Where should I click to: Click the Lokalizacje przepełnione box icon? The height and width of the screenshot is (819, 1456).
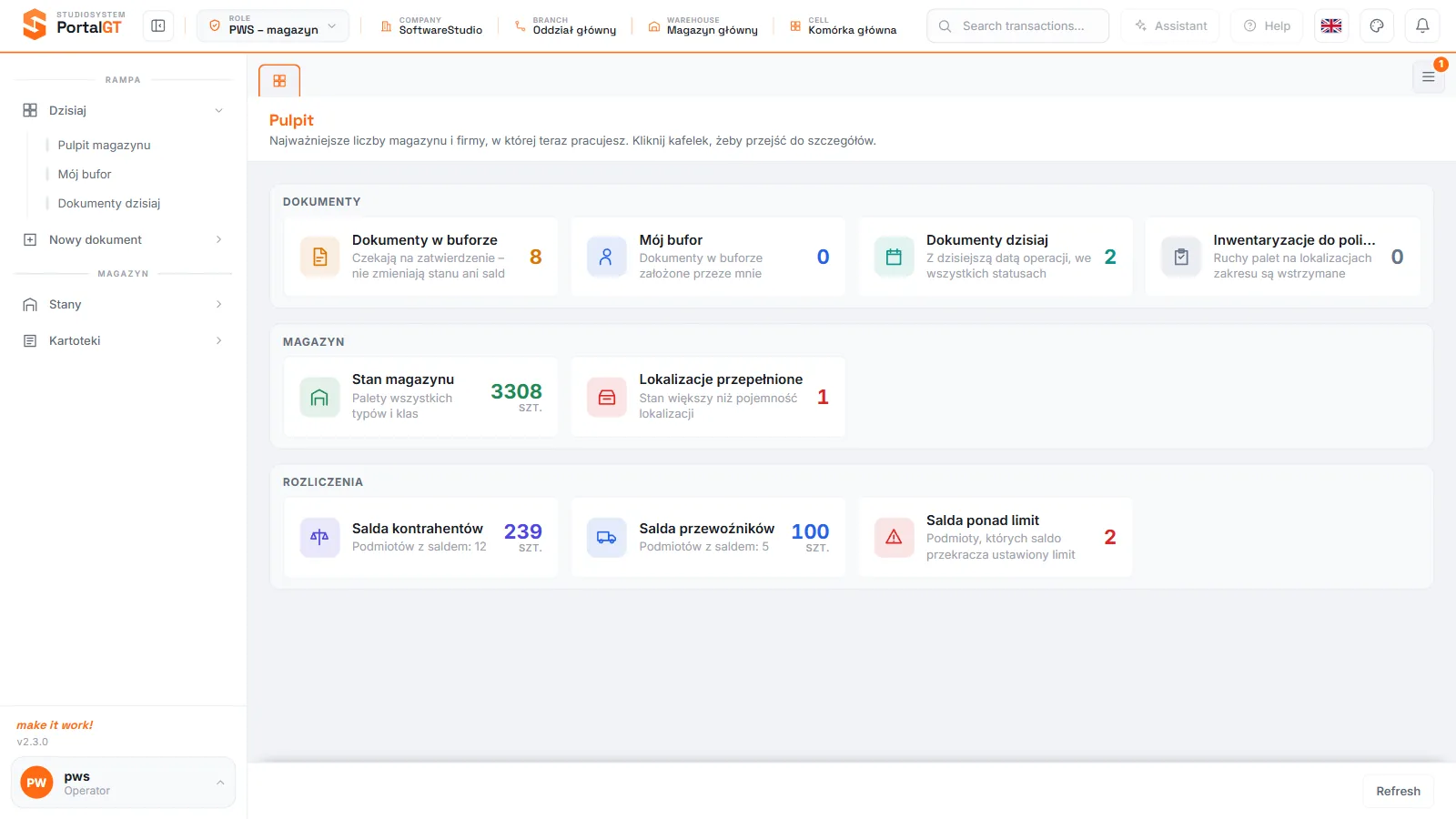(x=606, y=397)
